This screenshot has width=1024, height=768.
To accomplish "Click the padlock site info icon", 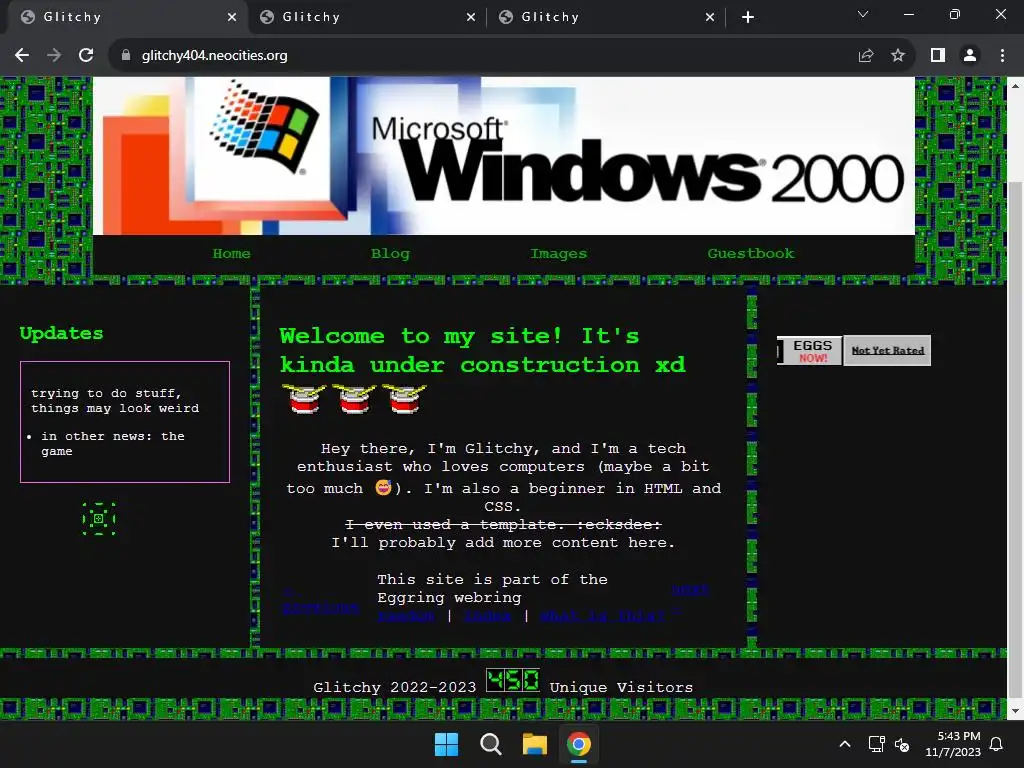I will tap(126, 56).
